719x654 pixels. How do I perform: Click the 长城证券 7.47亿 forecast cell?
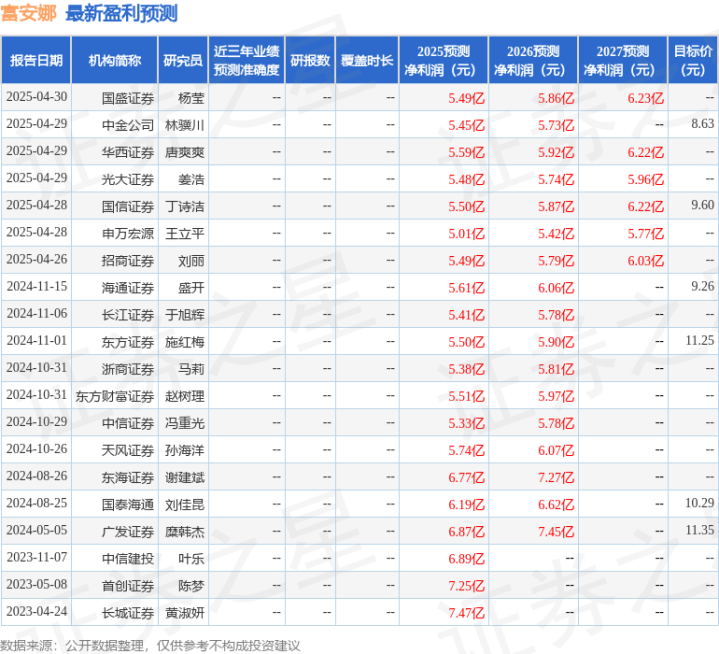466,613
